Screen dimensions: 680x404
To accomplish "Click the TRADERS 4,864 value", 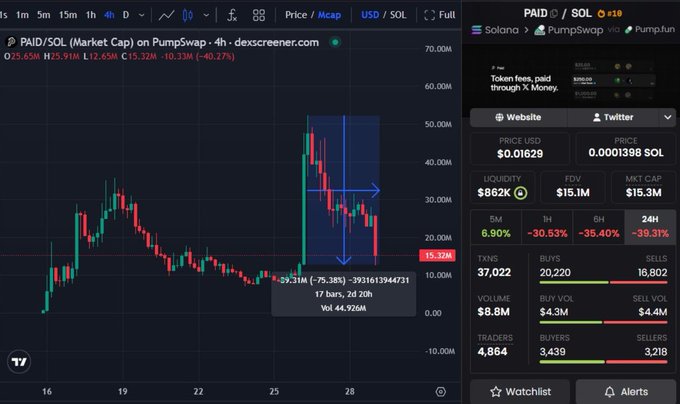I will click(492, 352).
